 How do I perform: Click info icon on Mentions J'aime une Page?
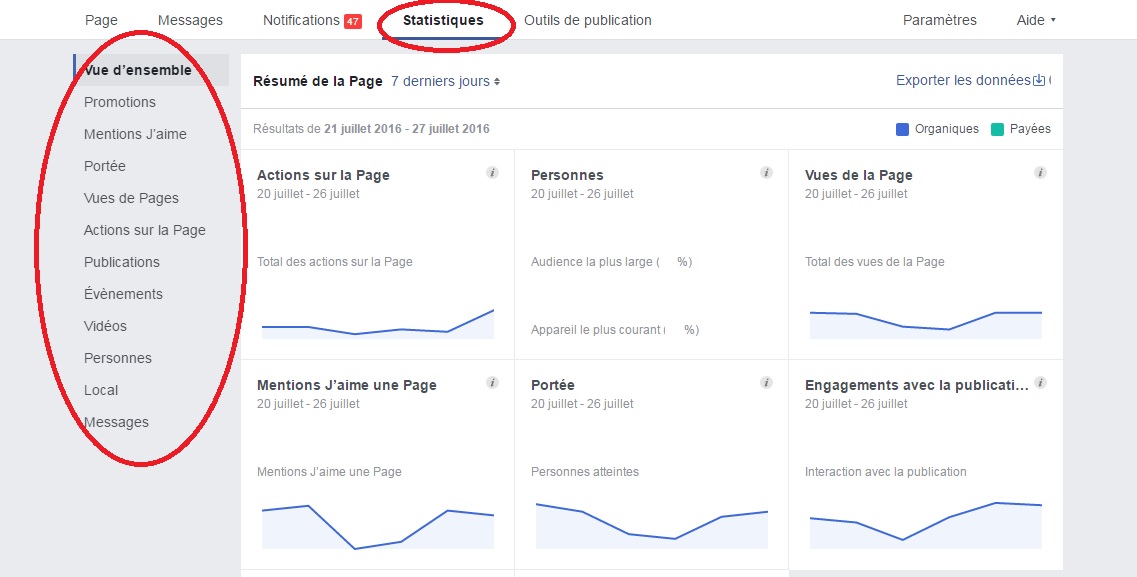pyautogui.click(x=492, y=382)
